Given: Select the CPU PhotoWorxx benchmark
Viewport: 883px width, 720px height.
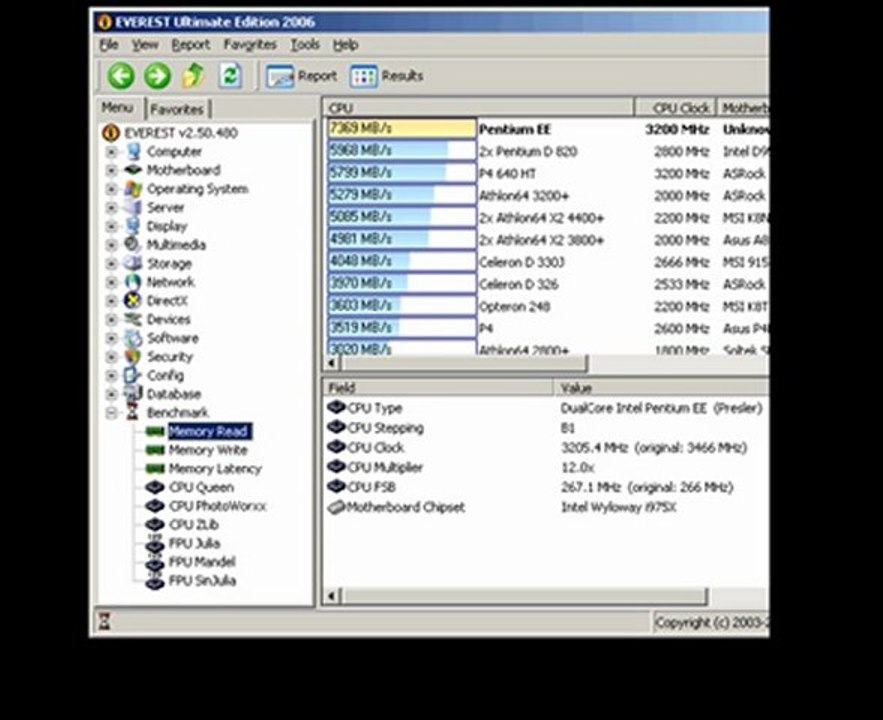Looking at the screenshot, I should click(217, 506).
